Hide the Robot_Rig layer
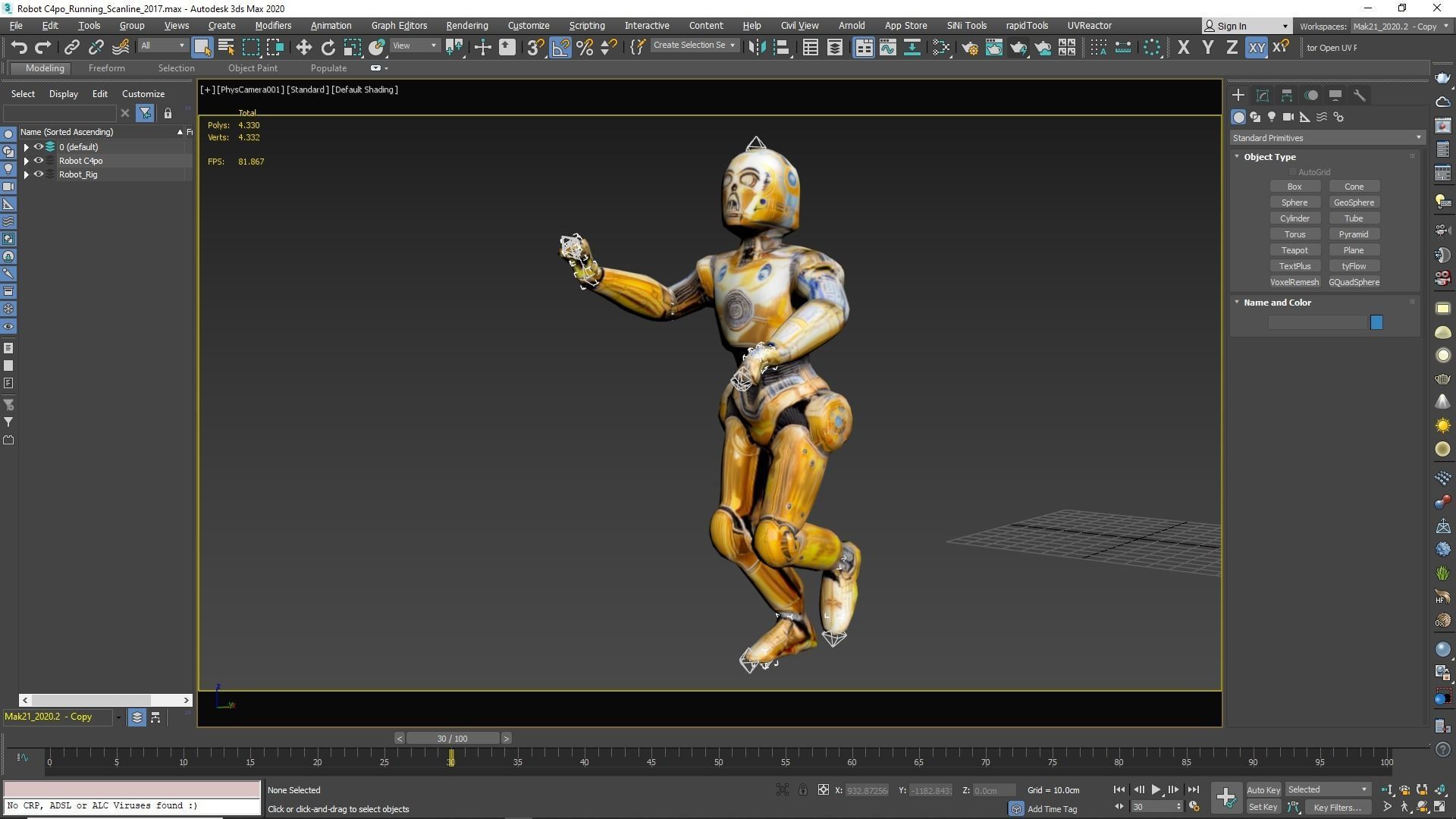Viewport: 1456px width, 819px height. point(38,174)
